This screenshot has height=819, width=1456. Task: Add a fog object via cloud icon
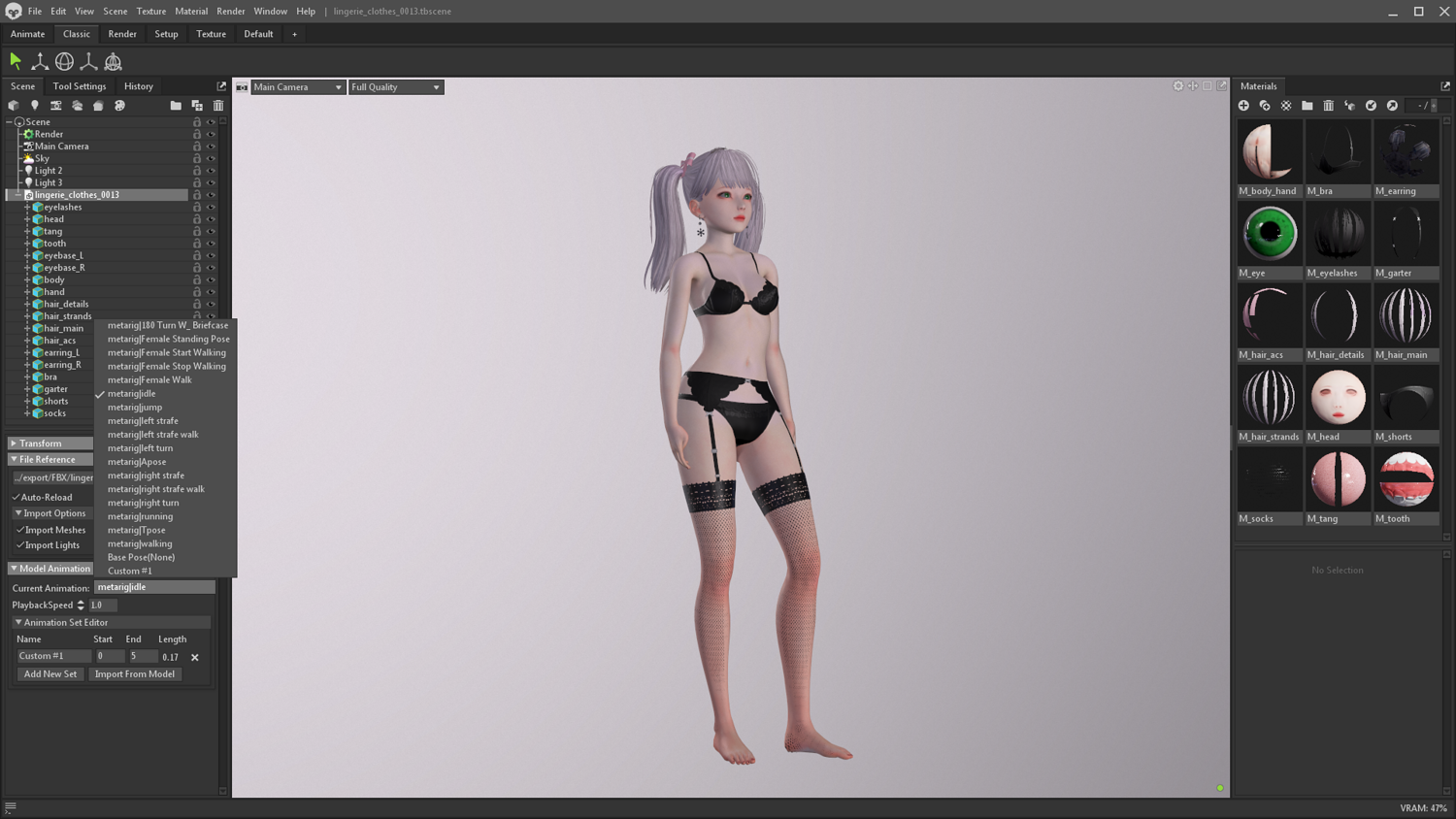(78, 106)
